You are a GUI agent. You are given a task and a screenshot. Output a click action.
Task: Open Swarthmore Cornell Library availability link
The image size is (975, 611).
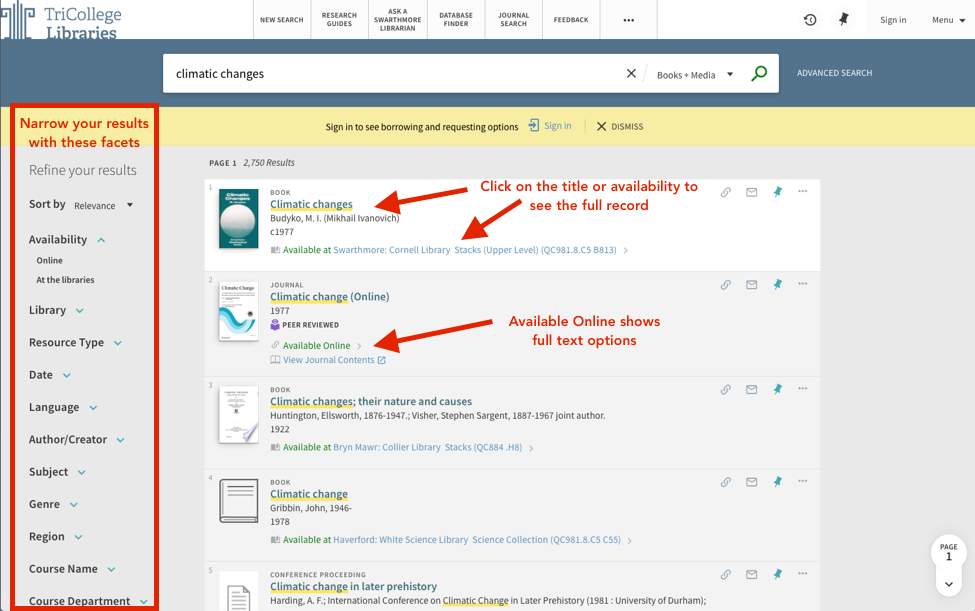(x=474, y=250)
